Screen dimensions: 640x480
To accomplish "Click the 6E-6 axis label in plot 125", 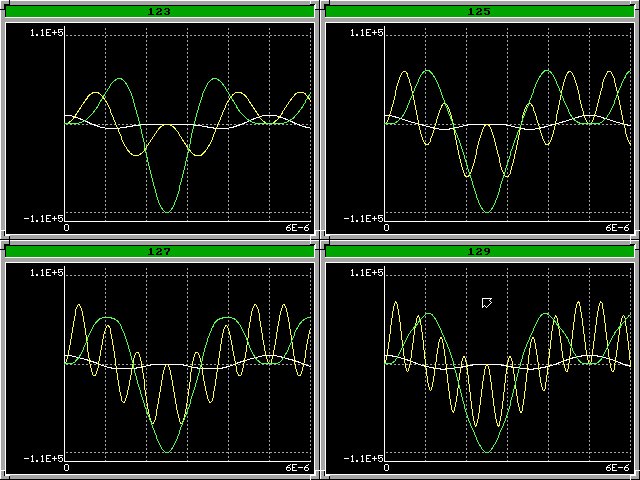I will point(618,228).
